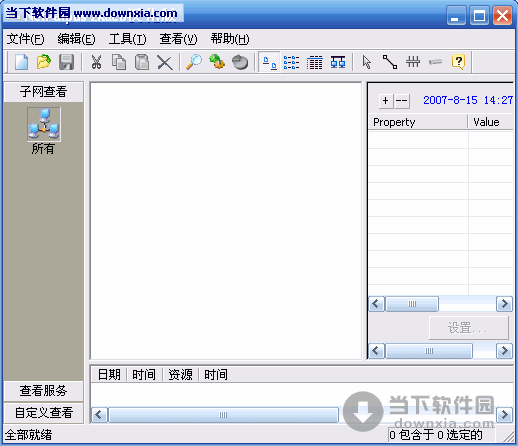The height and width of the screenshot is (446, 518).
Task: Open the 编辑(E) menu
Action: (76, 39)
